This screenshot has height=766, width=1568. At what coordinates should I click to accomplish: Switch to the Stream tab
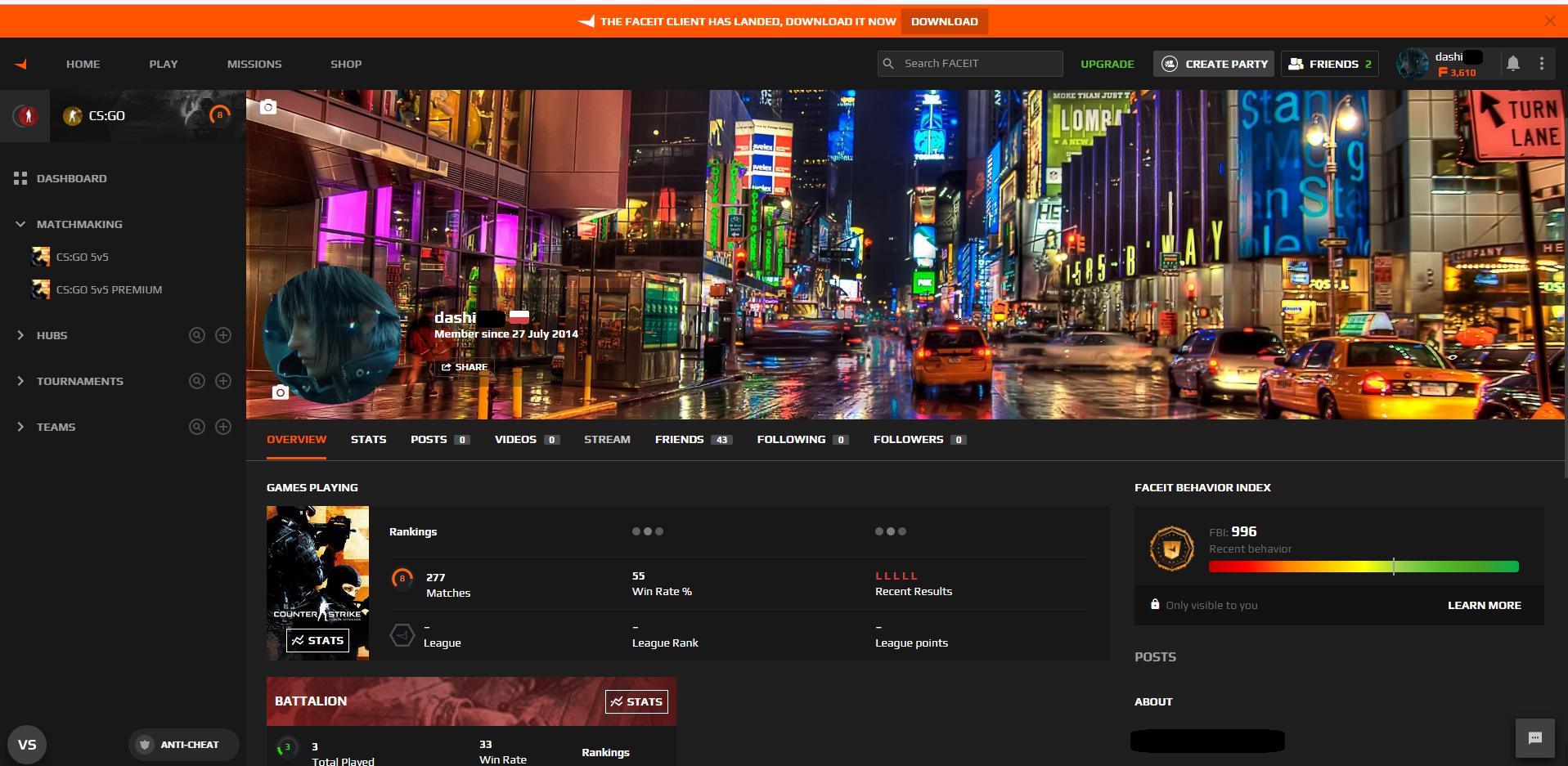tap(607, 440)
